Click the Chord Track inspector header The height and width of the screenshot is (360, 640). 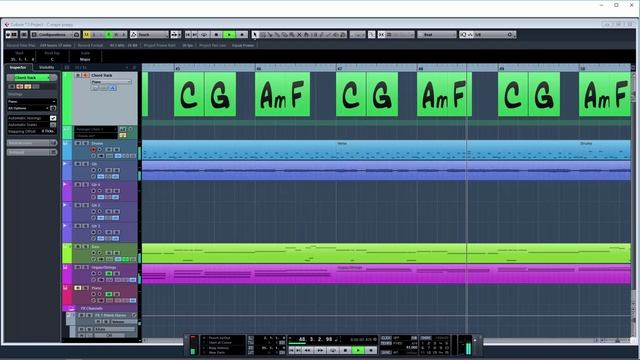click(x=32, y=78)
